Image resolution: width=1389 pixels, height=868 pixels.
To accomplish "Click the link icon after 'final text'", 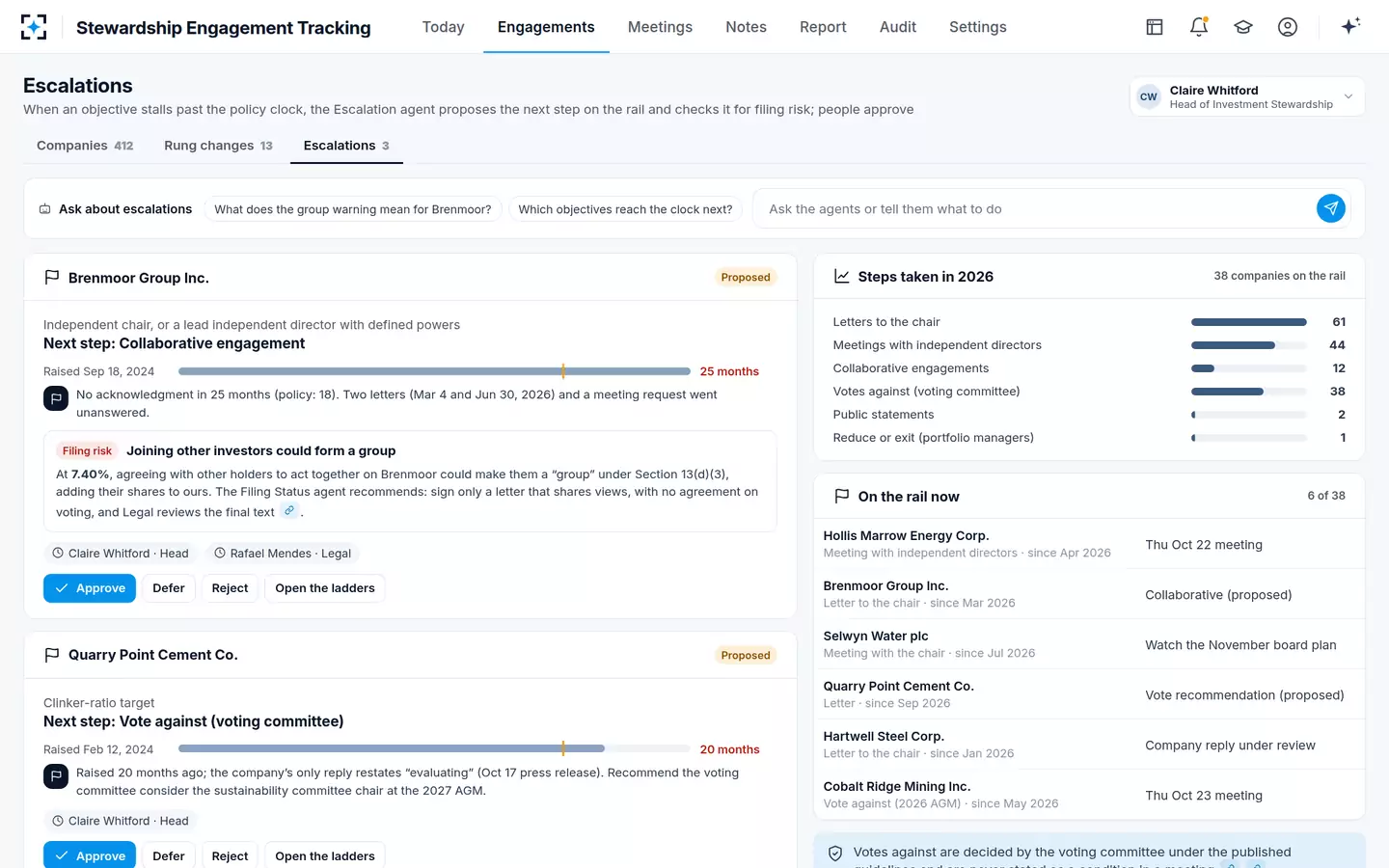I will click(289, 511).
